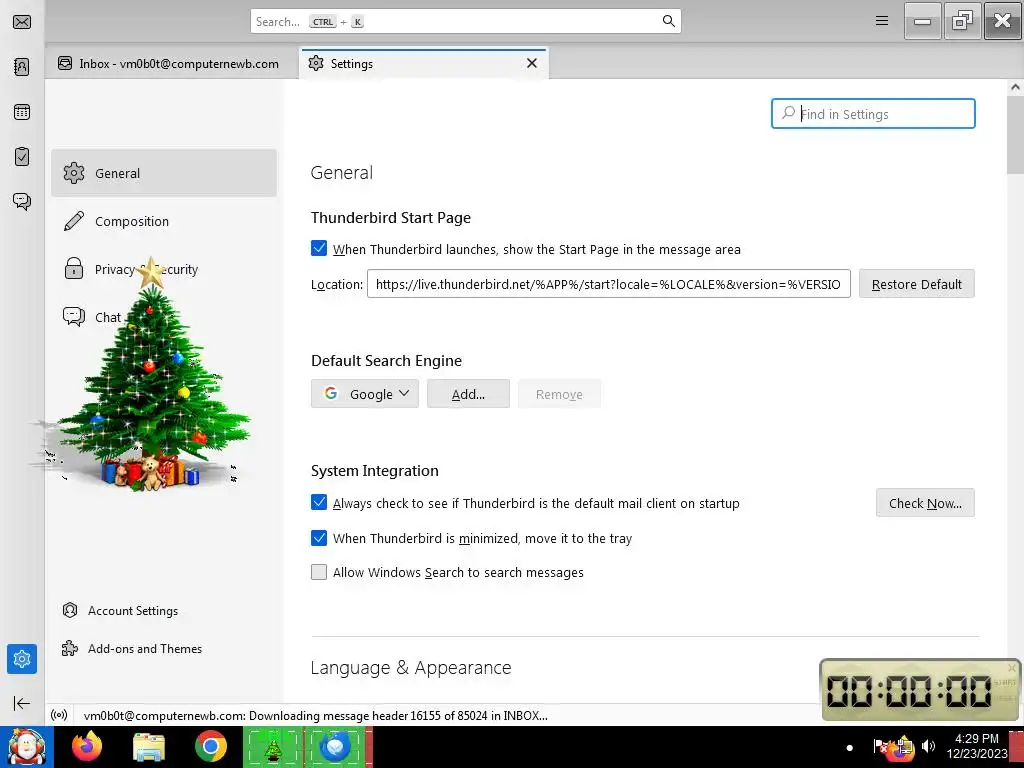Image resolution: width=1024 pixels, height=768 pixels.
Task: Open Add-ons and Themes link
Action: [132, 648]
